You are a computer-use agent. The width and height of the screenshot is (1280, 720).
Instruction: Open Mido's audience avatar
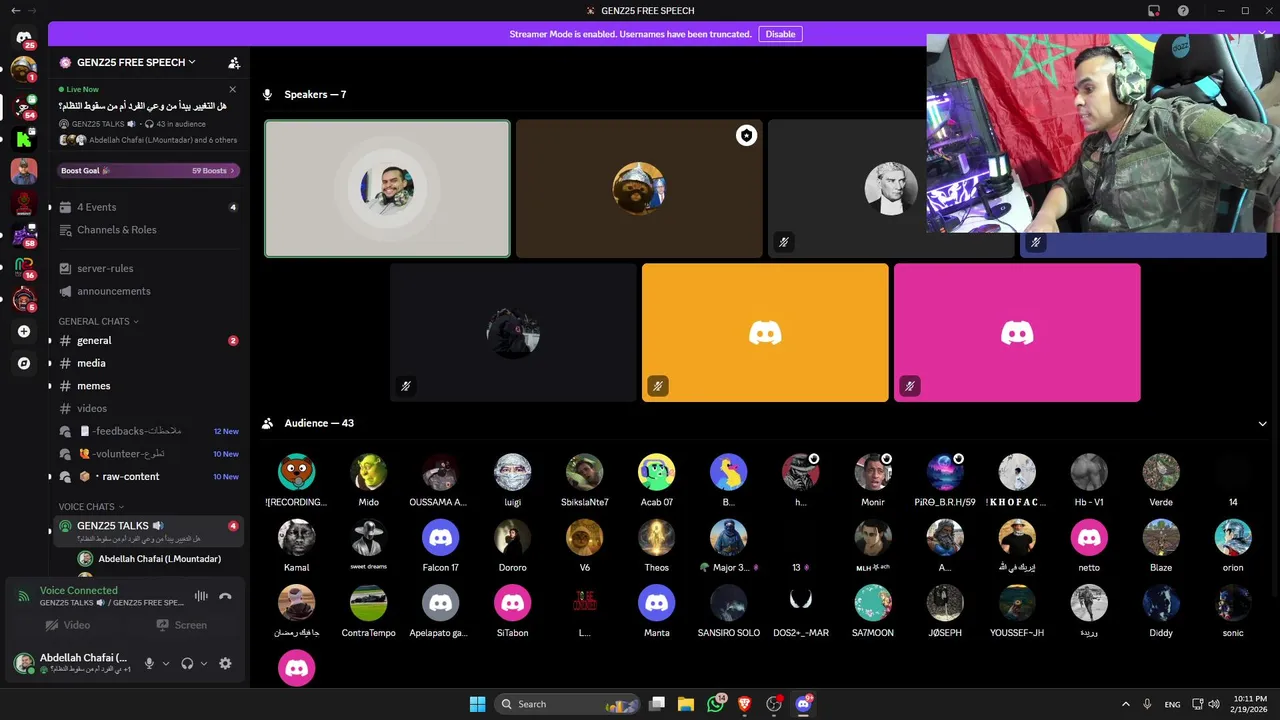368,472
